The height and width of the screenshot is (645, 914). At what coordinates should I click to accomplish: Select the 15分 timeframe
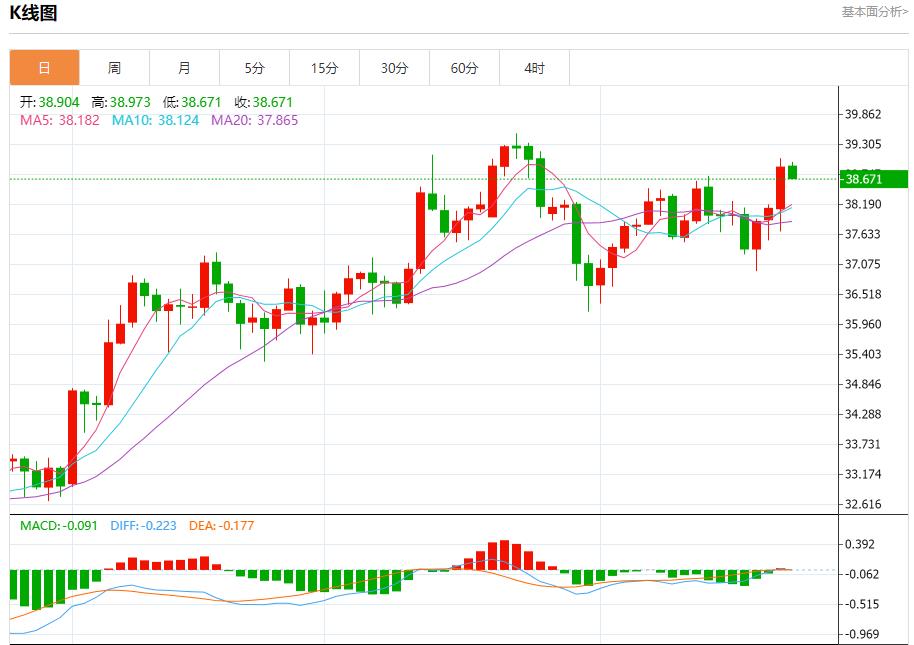point(324,67)
